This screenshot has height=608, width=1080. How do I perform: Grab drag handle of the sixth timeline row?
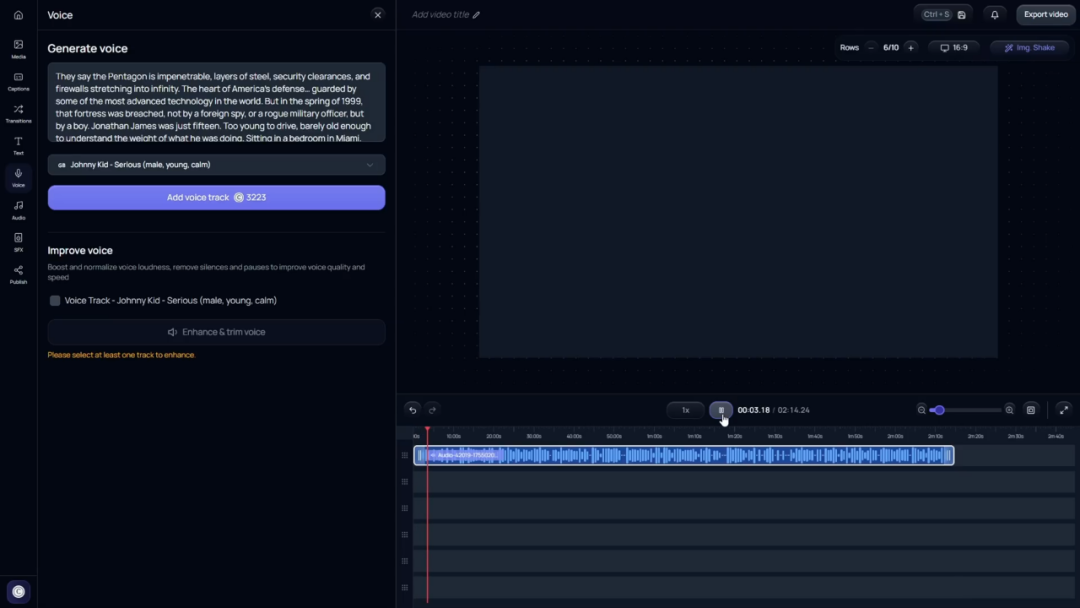[405, 587]
